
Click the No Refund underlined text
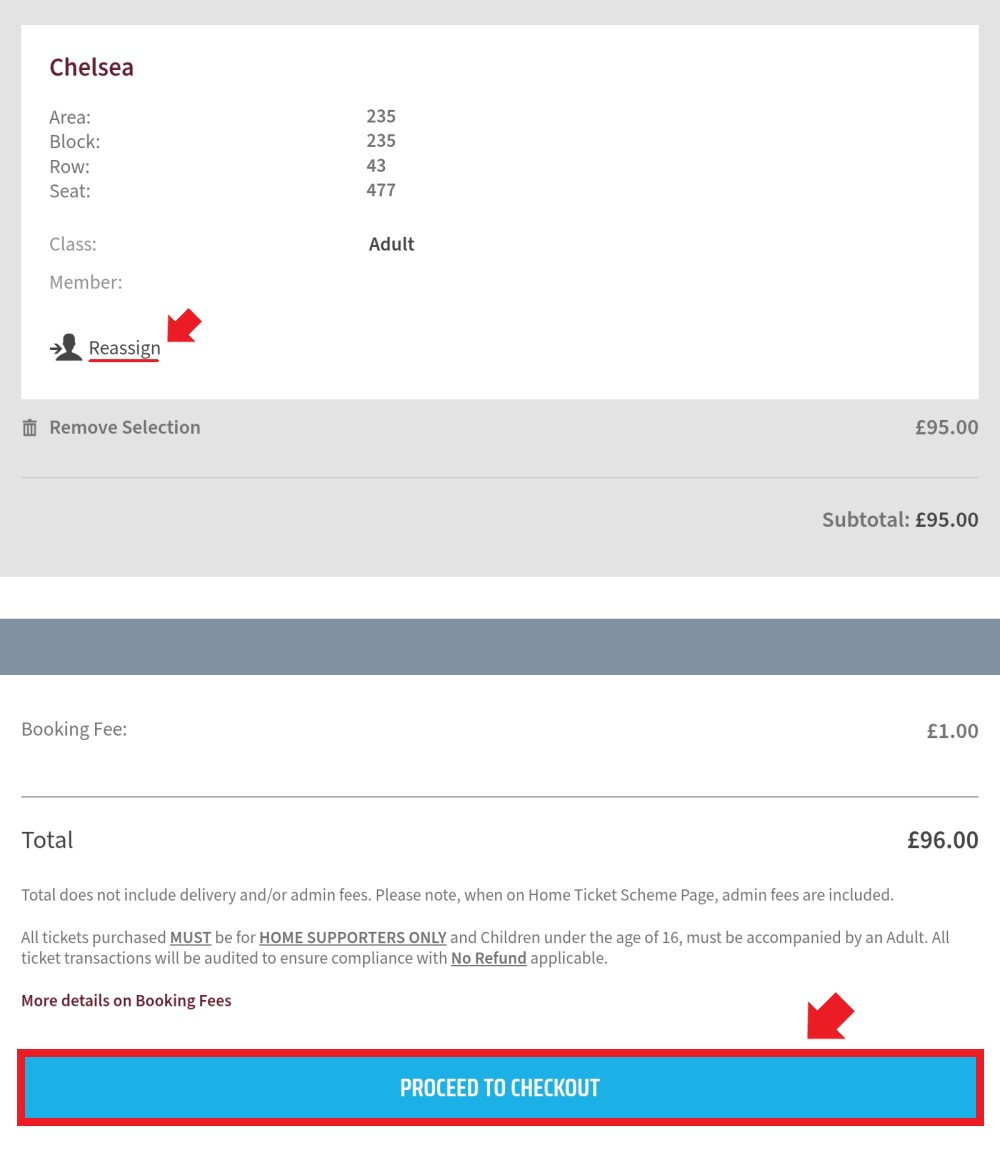[x=489, y=958]
